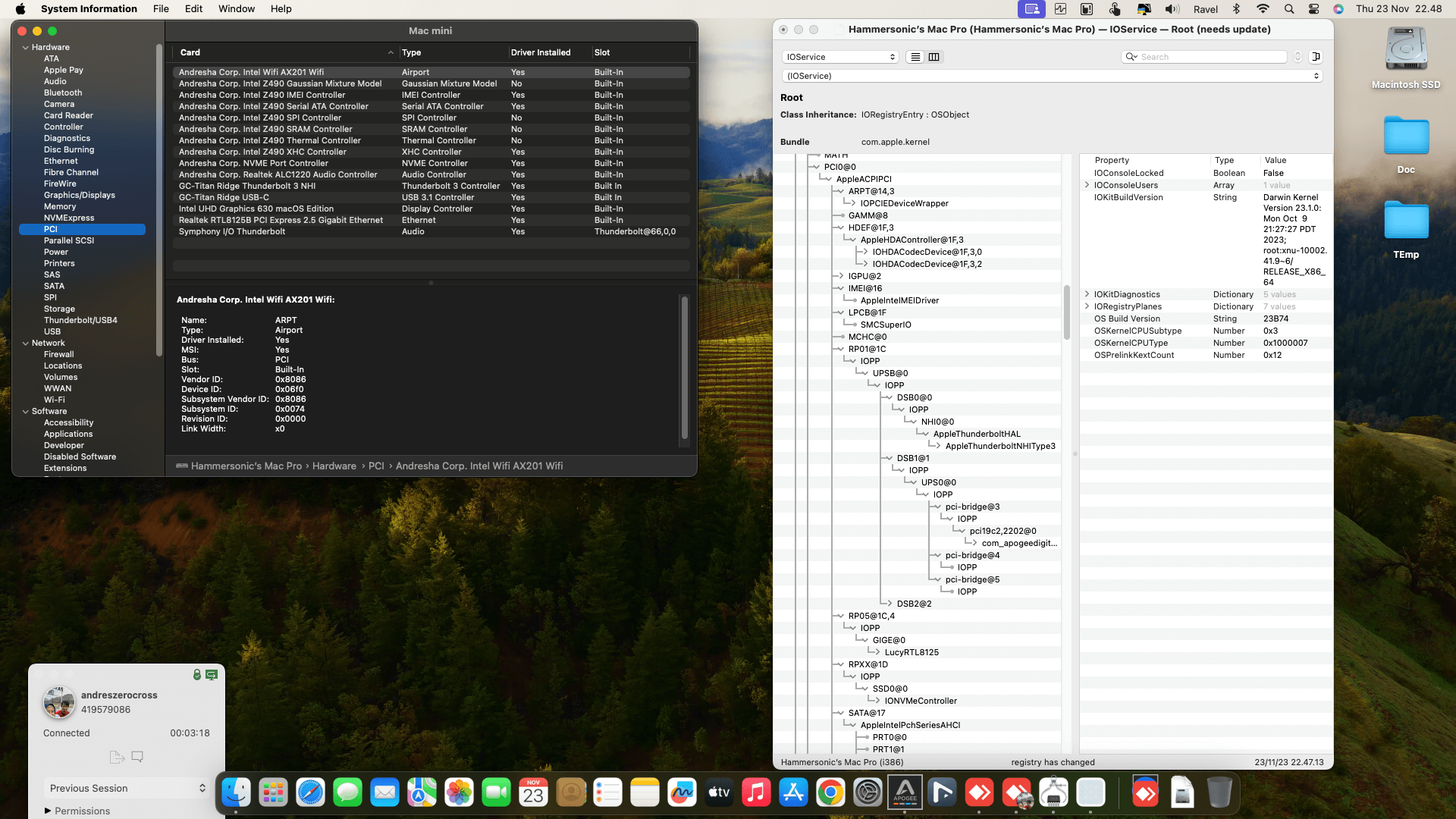Open Messages from the Dock
This screenshot has width=1456, height=819.
347,793
